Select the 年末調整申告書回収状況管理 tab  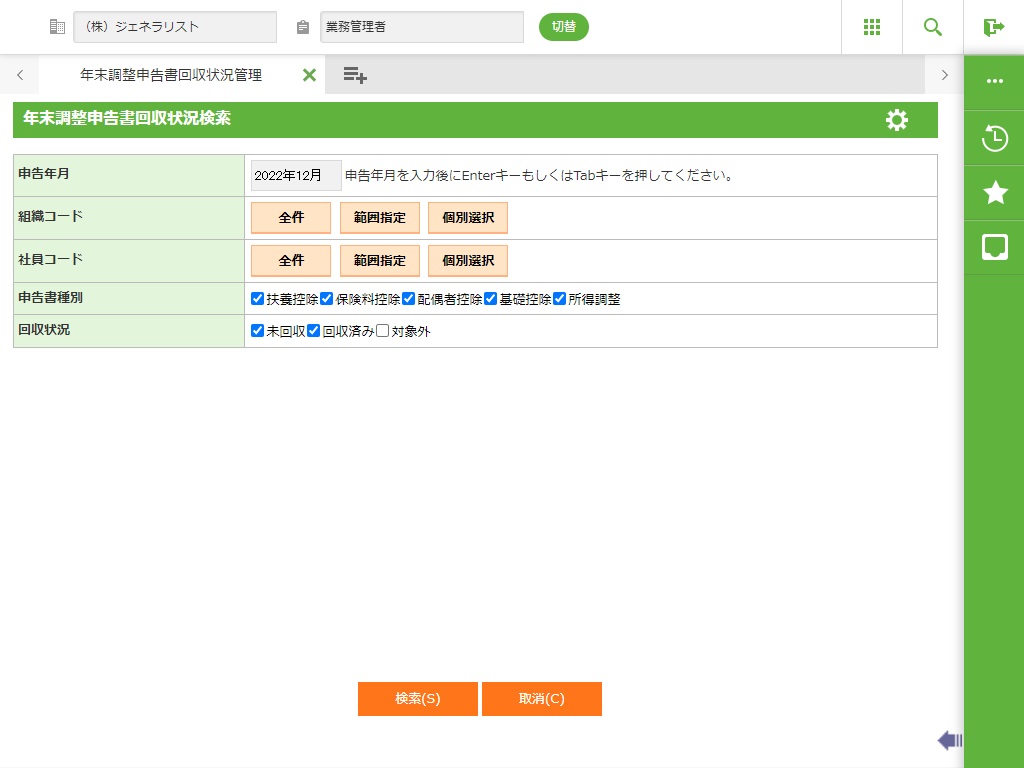pyautogui.click(x=170, y=75)
